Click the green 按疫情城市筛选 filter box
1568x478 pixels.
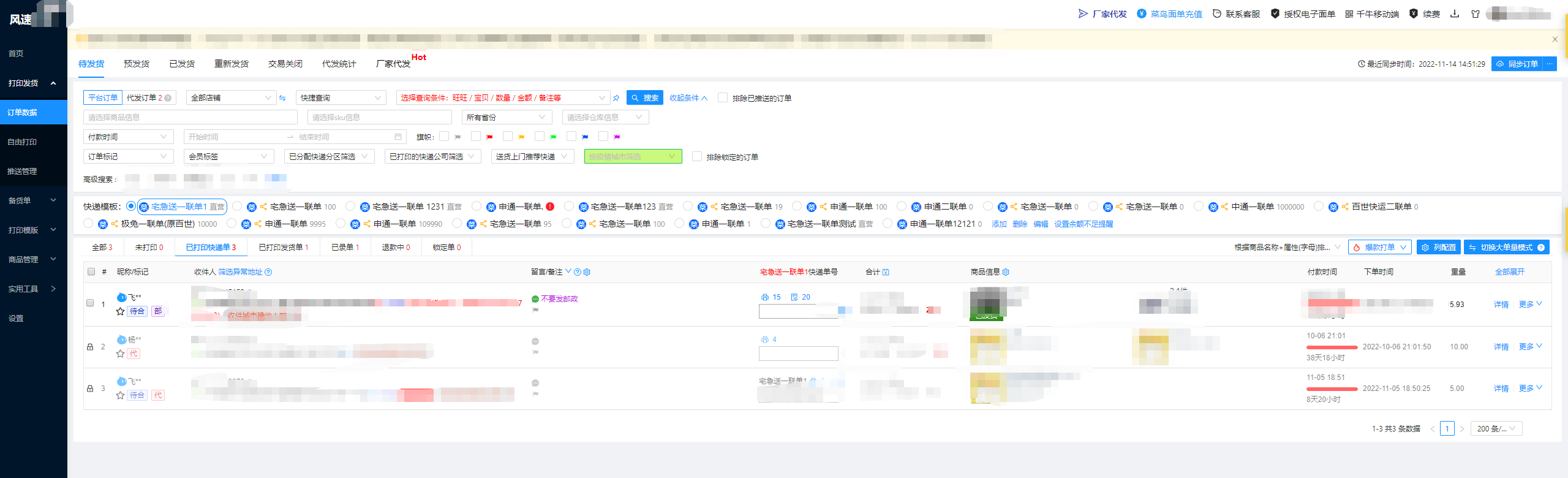(633, 157)
